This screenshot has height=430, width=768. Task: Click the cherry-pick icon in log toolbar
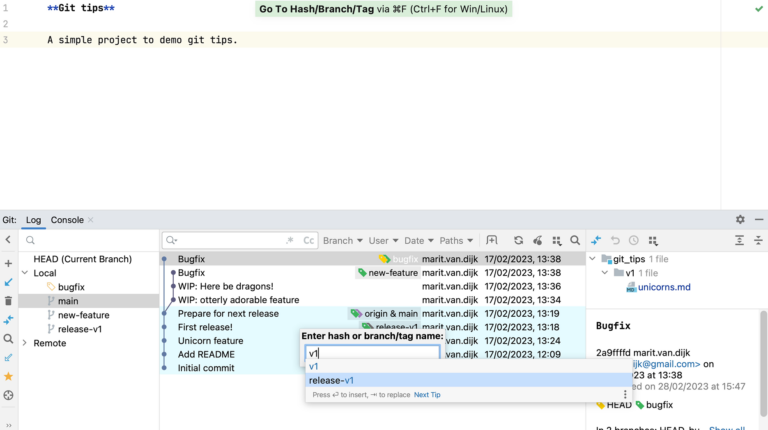tap(537, 241)
